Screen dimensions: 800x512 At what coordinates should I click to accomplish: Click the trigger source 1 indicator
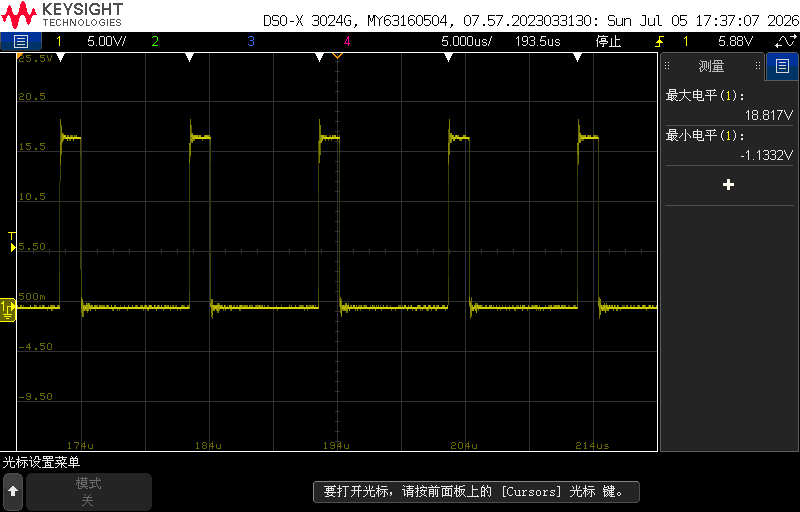pyautogui.click(x=686, y=41)
